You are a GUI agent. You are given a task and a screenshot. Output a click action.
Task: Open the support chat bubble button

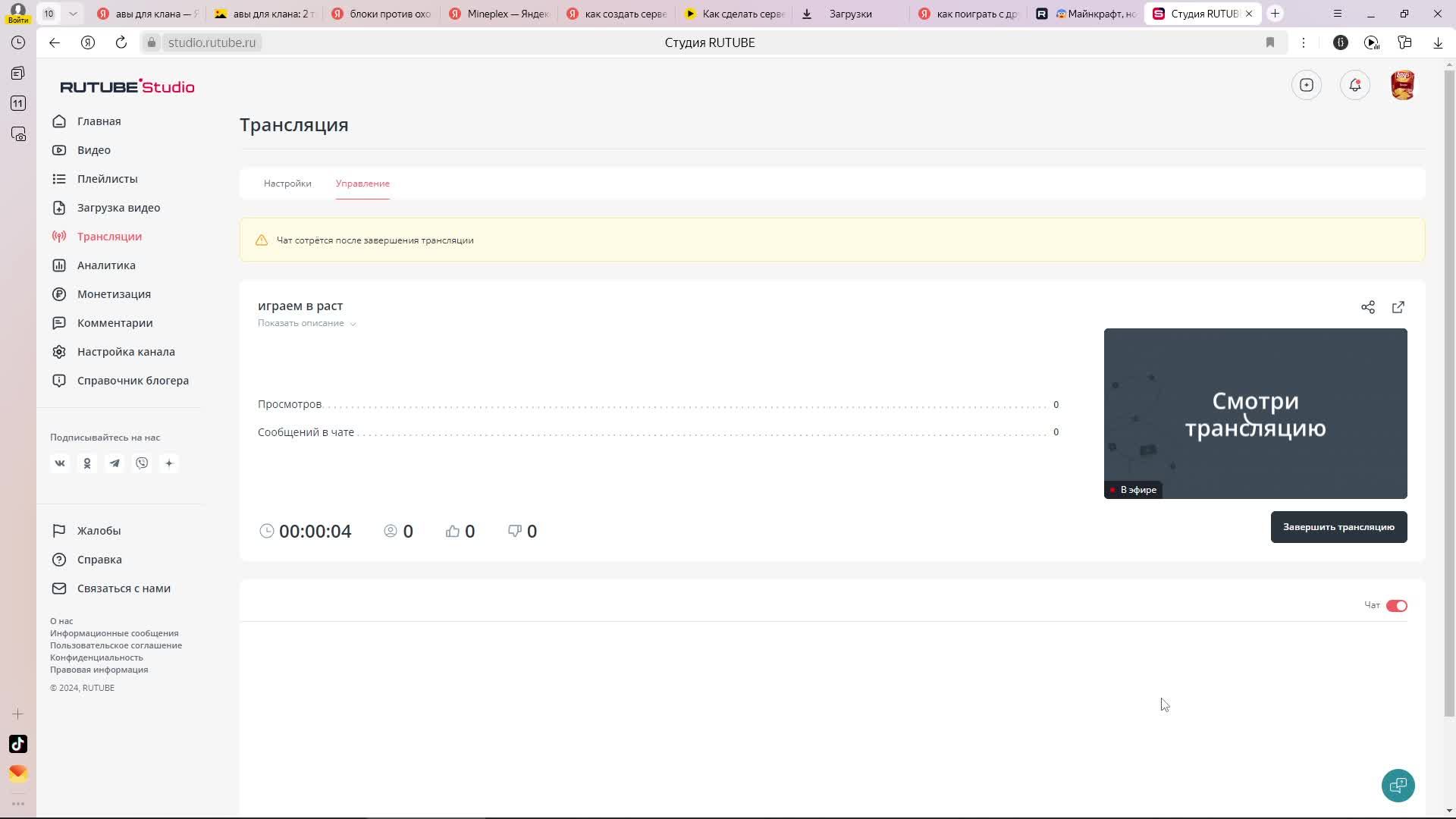click(1398, 786)
